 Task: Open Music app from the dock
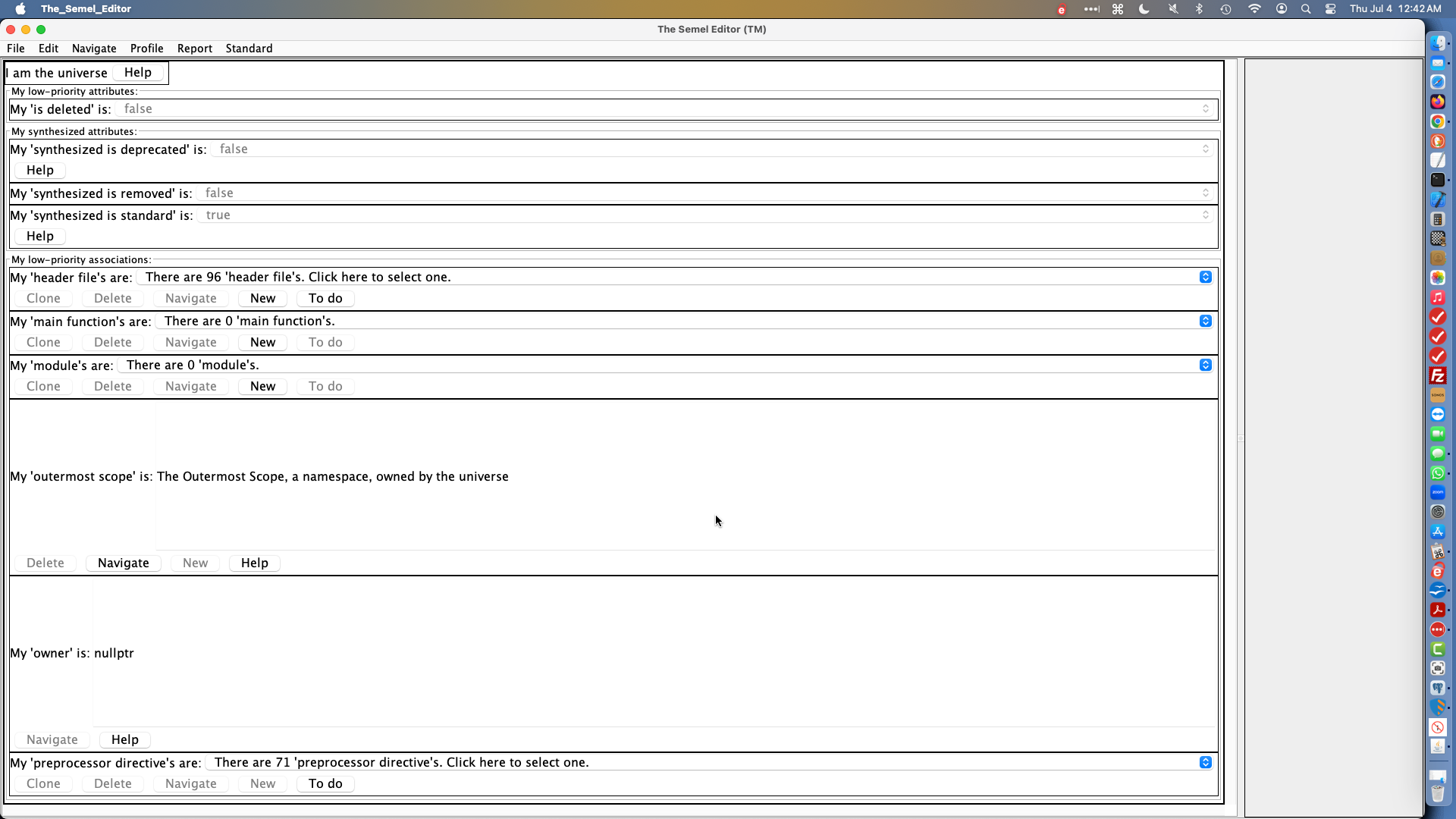[1438, 297]
